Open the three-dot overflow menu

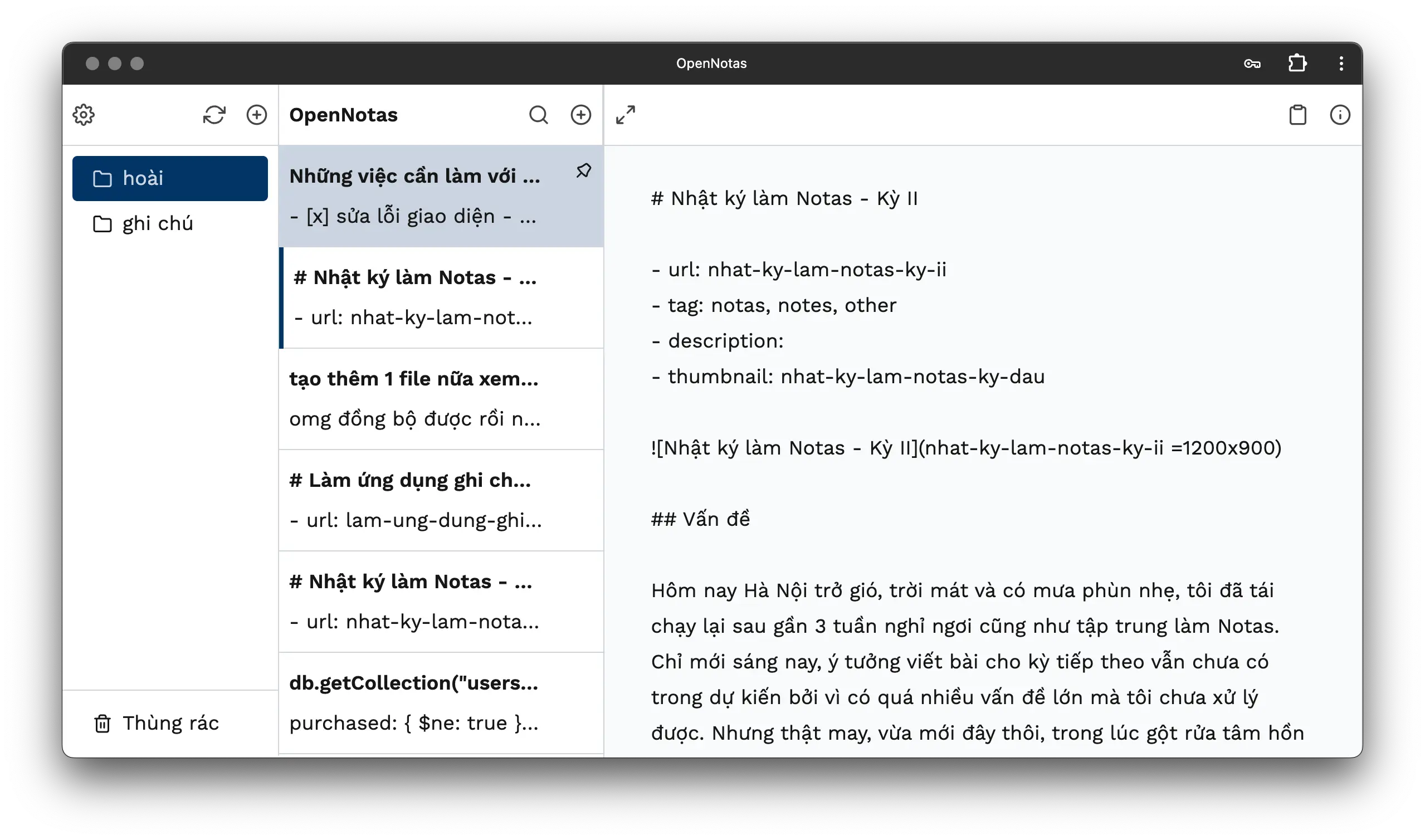1341,64
